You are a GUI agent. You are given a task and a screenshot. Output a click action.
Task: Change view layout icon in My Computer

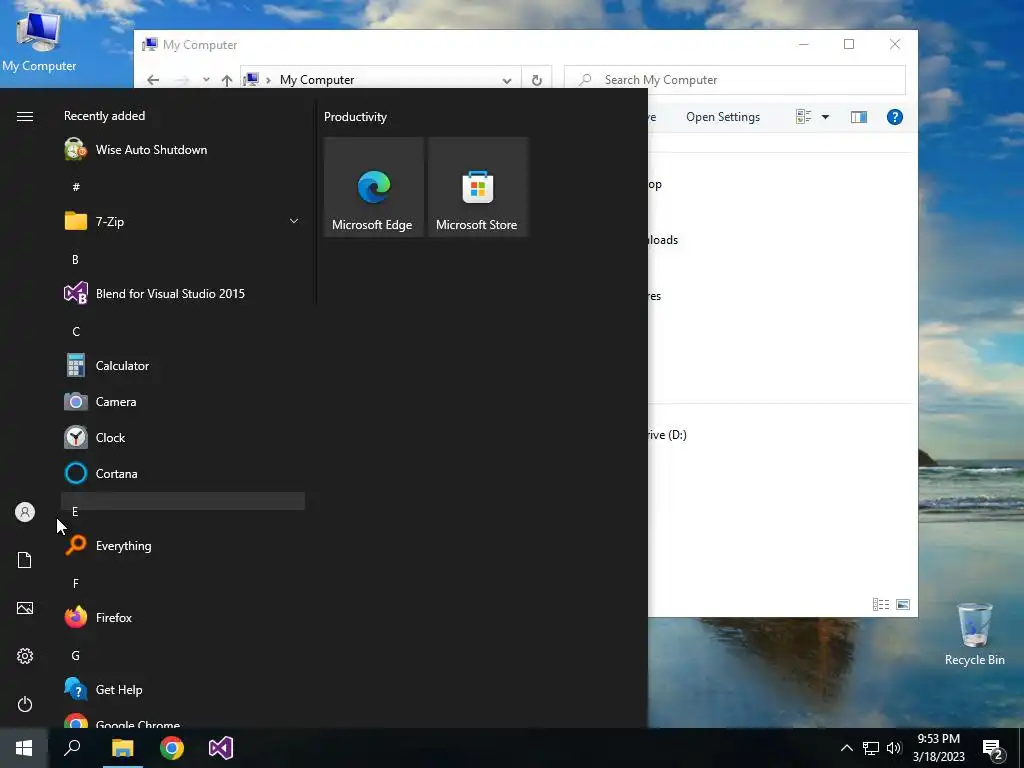coord(803,117)
